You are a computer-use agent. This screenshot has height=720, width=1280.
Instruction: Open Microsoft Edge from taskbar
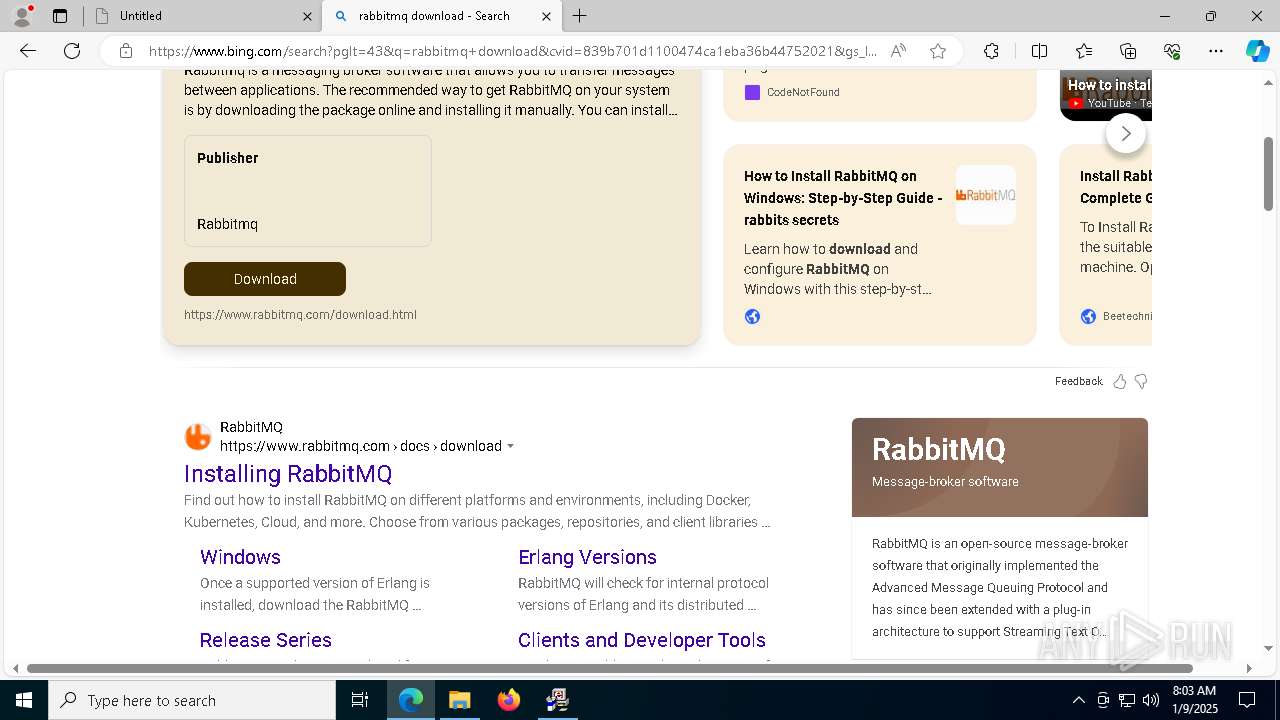(411, 700)
